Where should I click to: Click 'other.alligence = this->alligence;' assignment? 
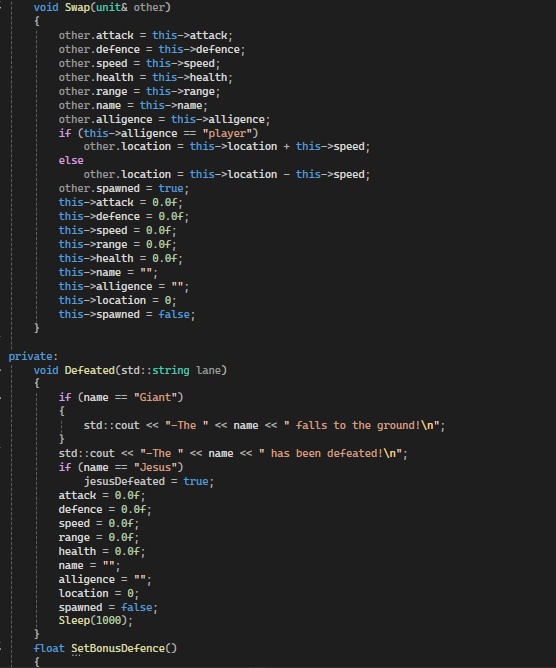pos(164,119)
